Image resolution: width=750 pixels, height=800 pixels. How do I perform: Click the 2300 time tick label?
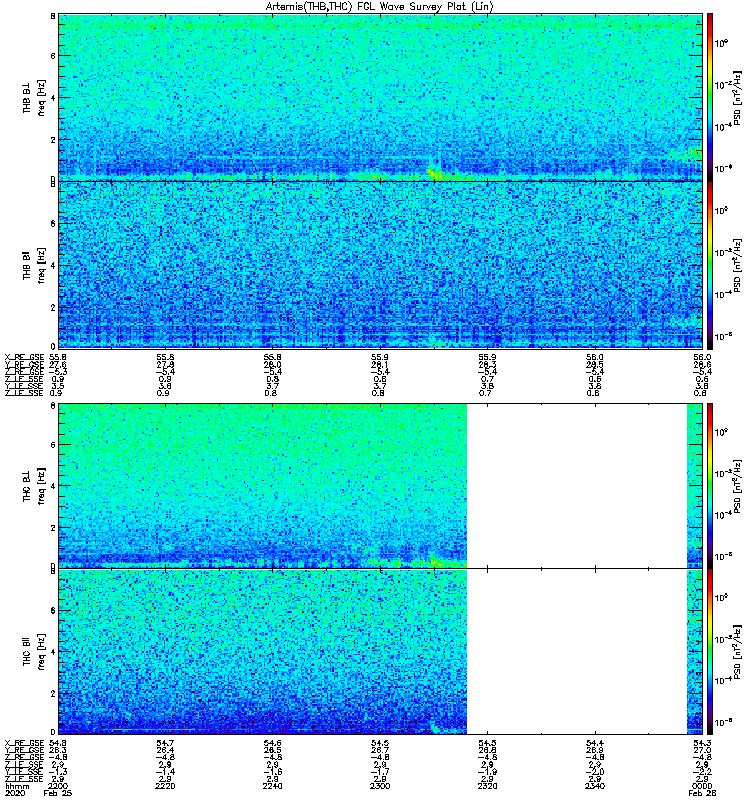click(x=380, y=786)
